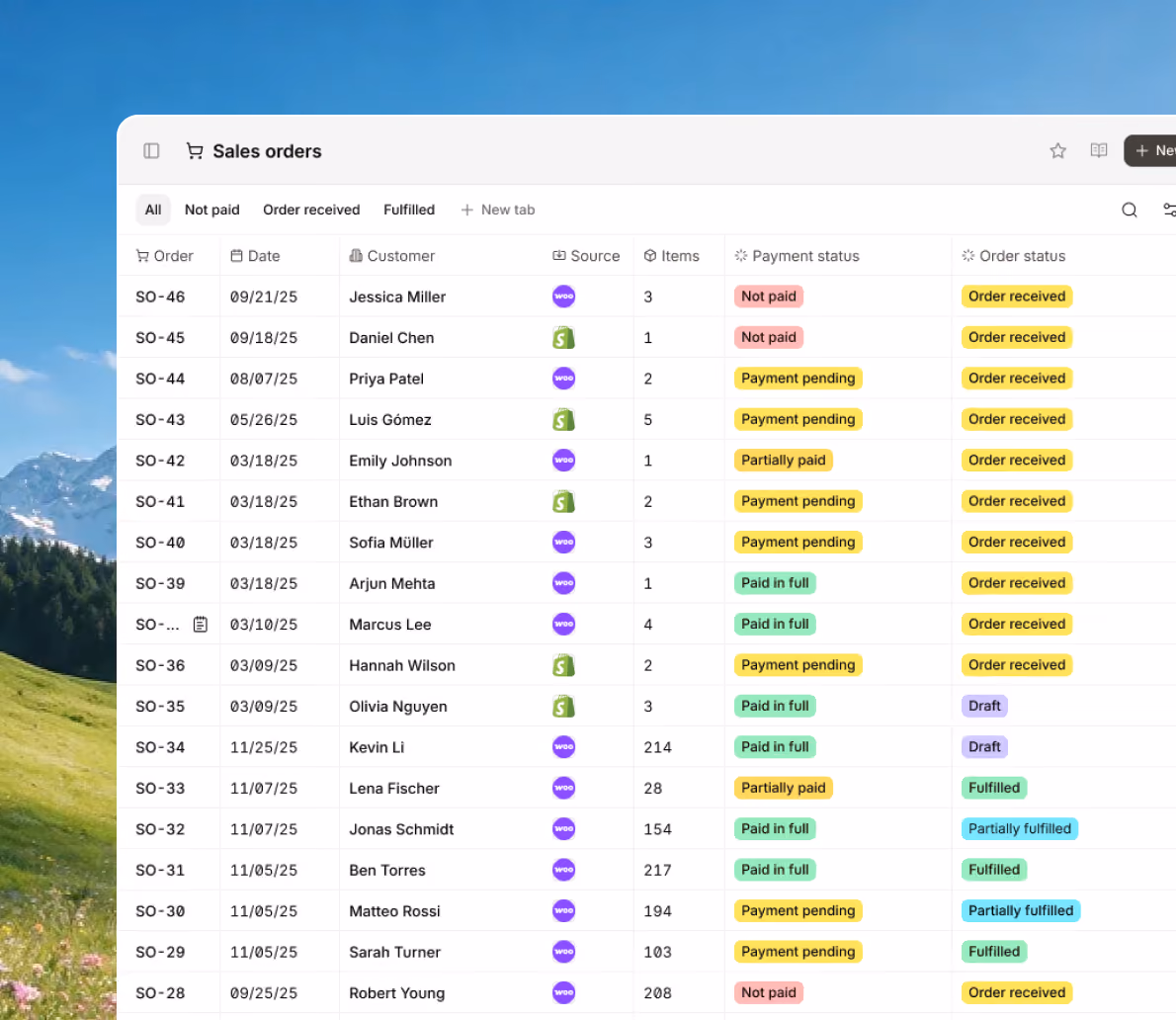Click Partially fulfilled badge for Jonas Schmidt

pos(1019,828)
